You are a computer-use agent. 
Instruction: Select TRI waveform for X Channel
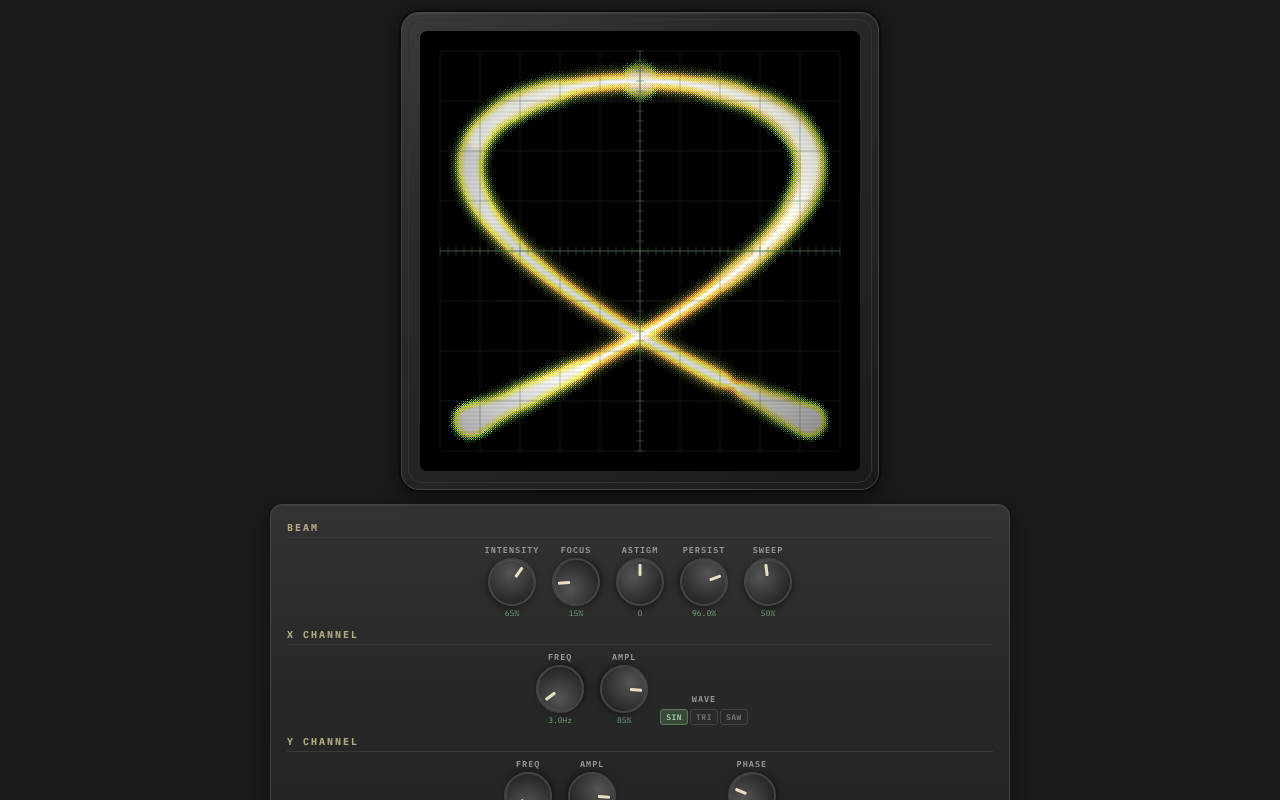click(704, 717)
